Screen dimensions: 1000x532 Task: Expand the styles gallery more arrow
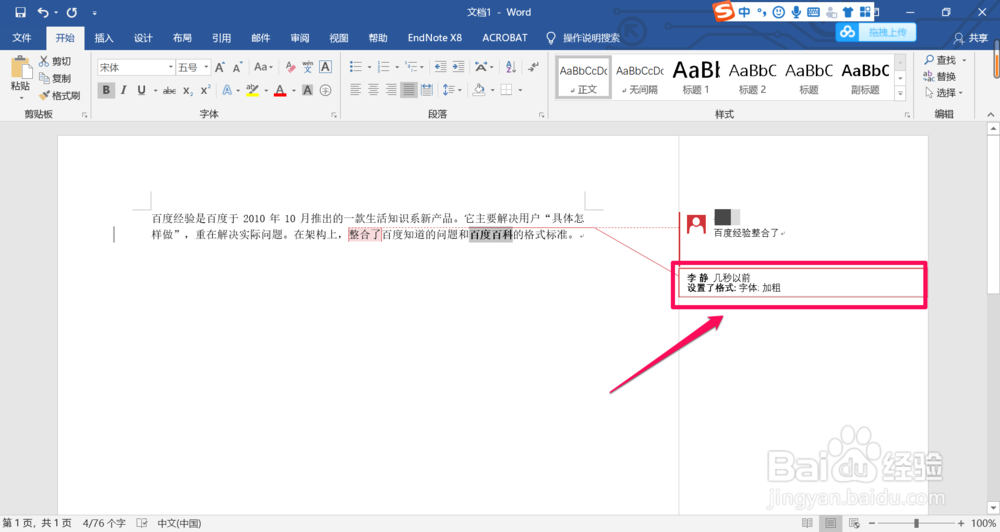[901, 93]
